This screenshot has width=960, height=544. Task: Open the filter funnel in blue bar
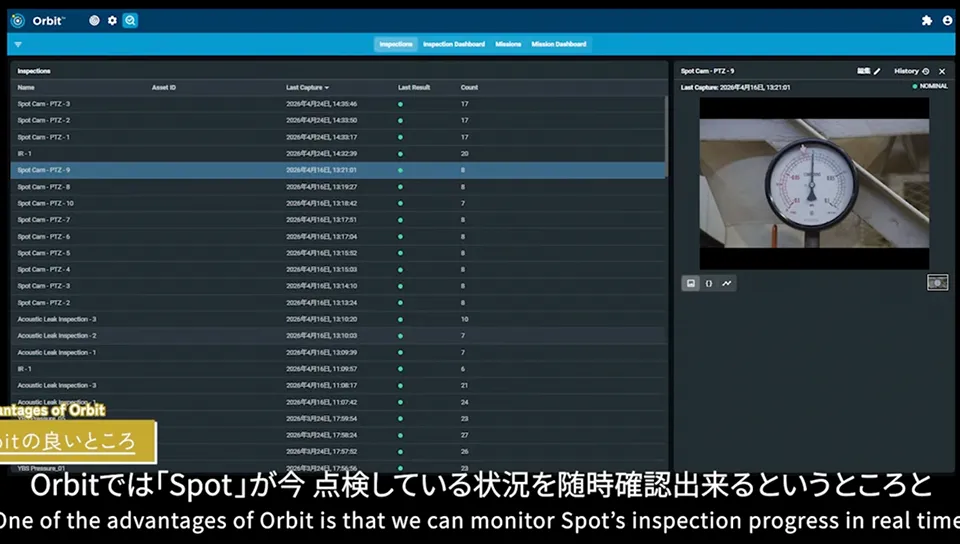(x=18, y=44)
